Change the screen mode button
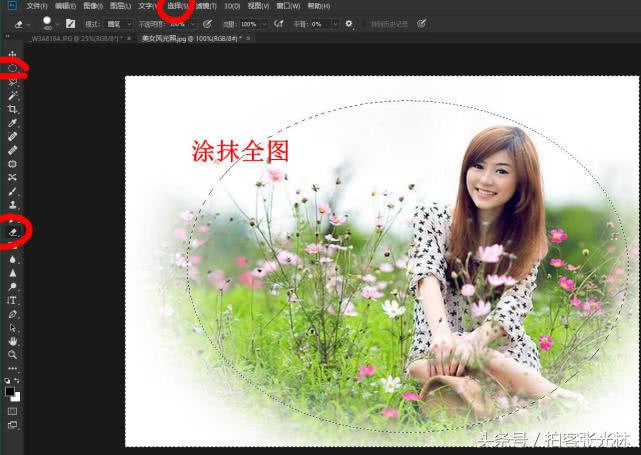 12,425
